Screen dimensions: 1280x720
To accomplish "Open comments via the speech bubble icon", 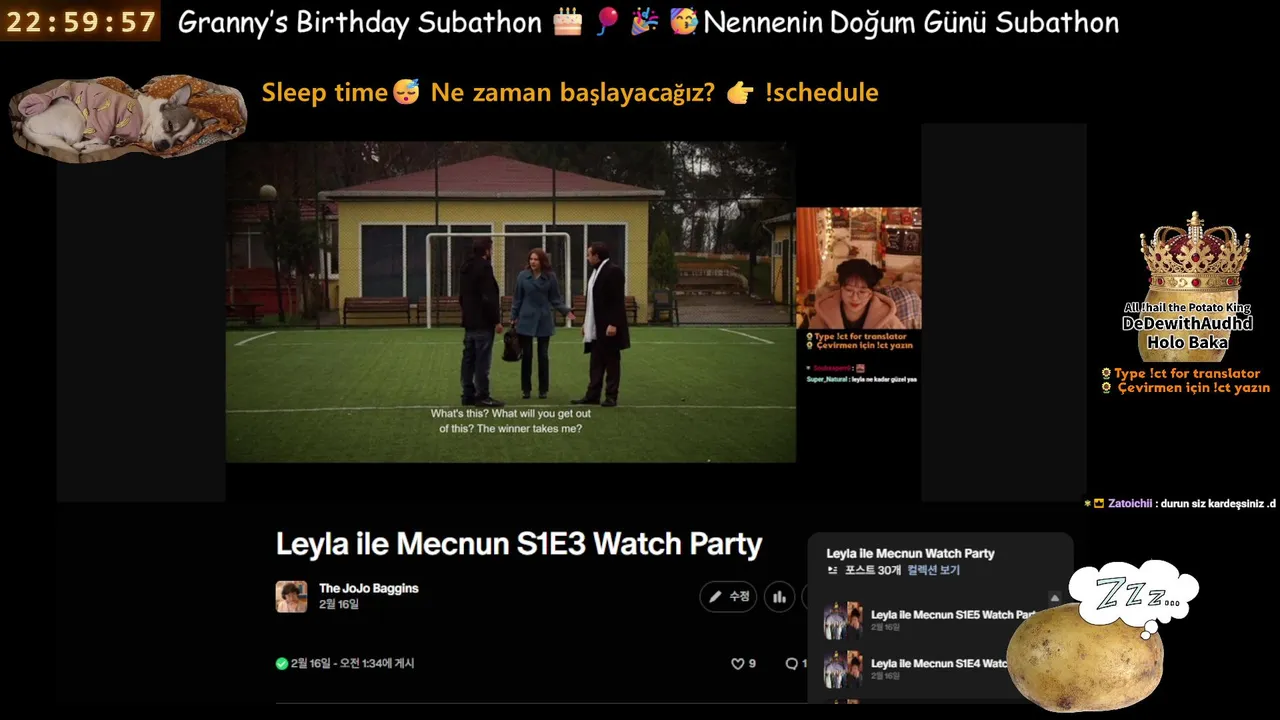I will point(792,663).
